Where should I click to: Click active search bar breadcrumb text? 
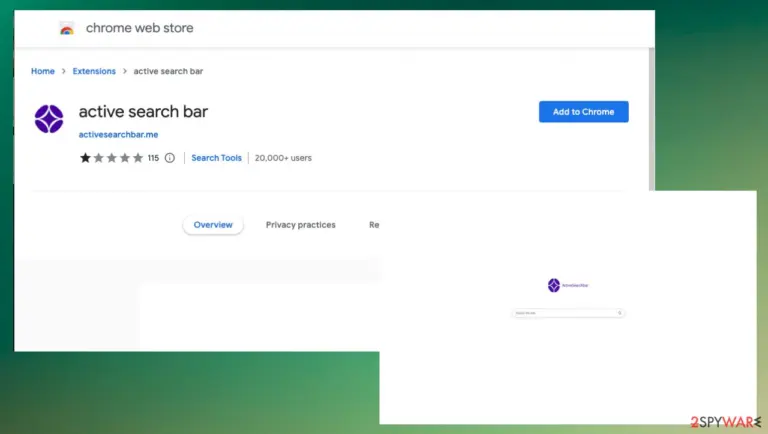168,71
